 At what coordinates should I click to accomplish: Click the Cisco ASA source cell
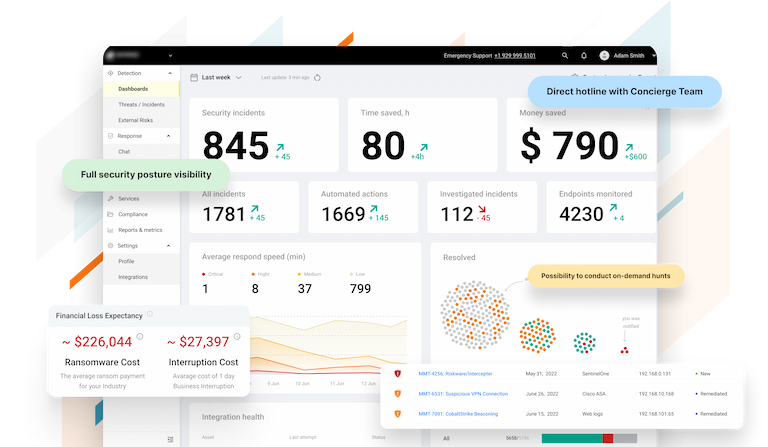594,394
